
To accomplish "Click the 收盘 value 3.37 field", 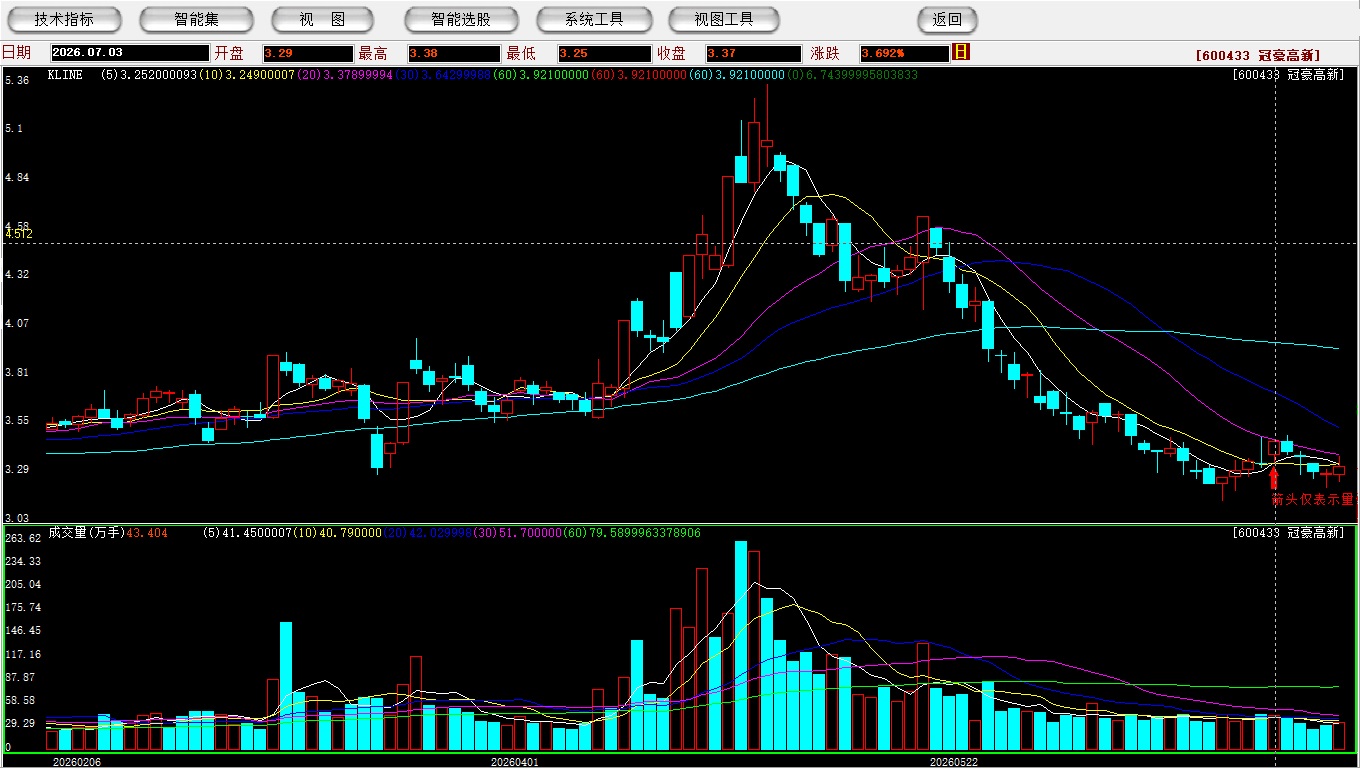I will 753,53.
